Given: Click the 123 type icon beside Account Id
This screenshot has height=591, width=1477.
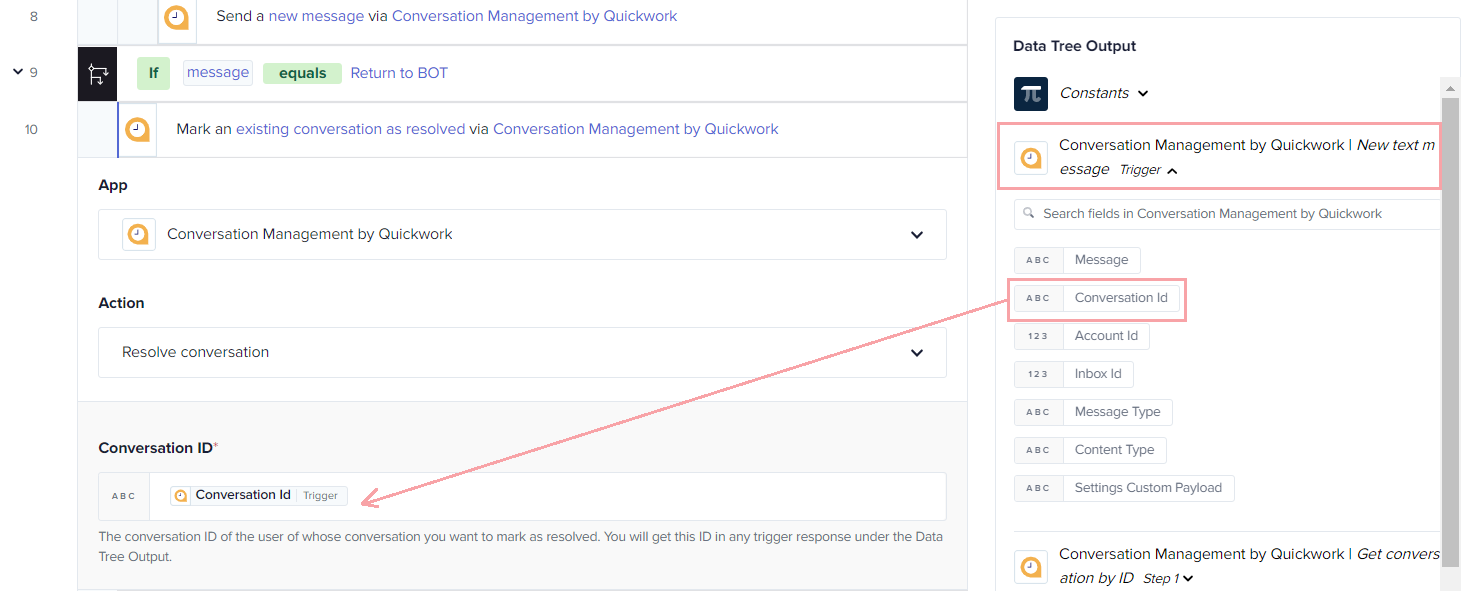Looking at the screenshot, I should [1038, 336].
